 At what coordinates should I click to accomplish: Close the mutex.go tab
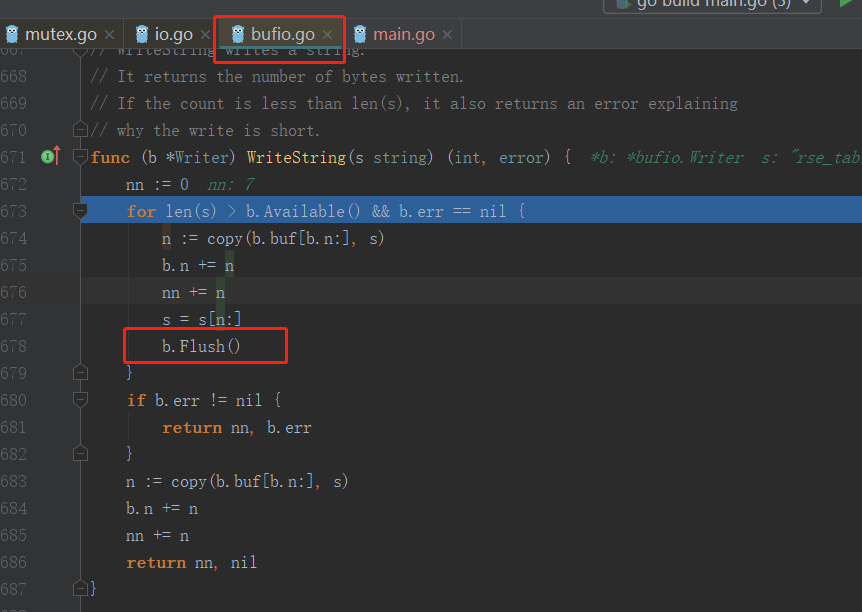(109, 35)
